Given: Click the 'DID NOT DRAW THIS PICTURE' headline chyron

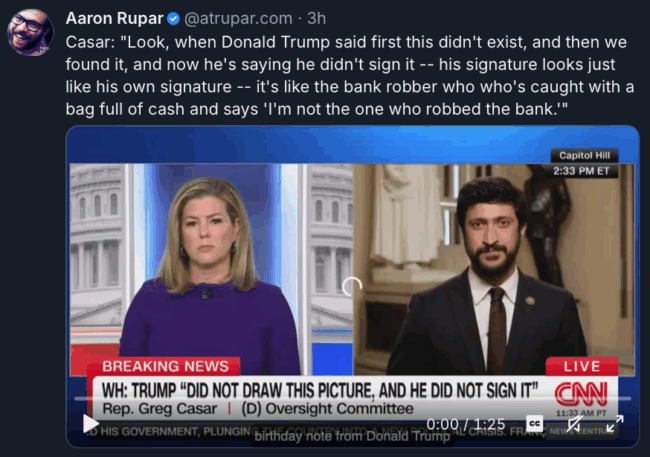Looking at the screenshot, I should click(x=320, y=391).
